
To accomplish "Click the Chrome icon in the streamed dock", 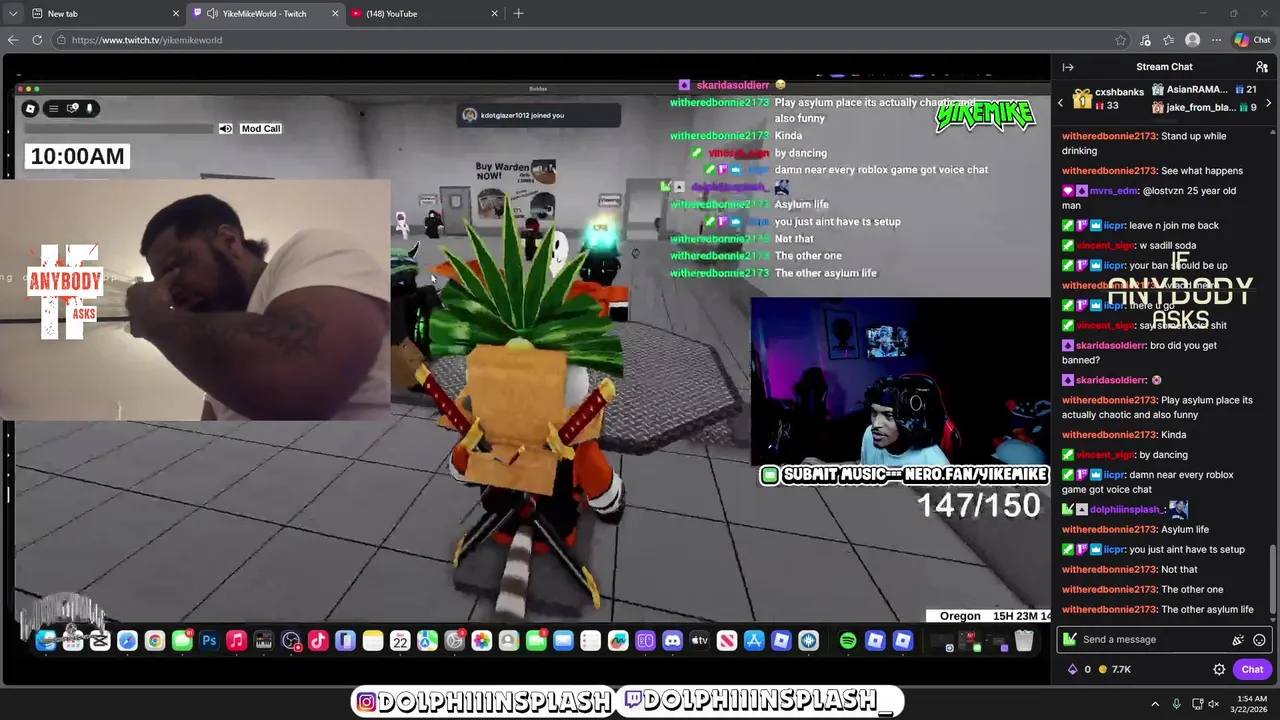I will (154, 641).
